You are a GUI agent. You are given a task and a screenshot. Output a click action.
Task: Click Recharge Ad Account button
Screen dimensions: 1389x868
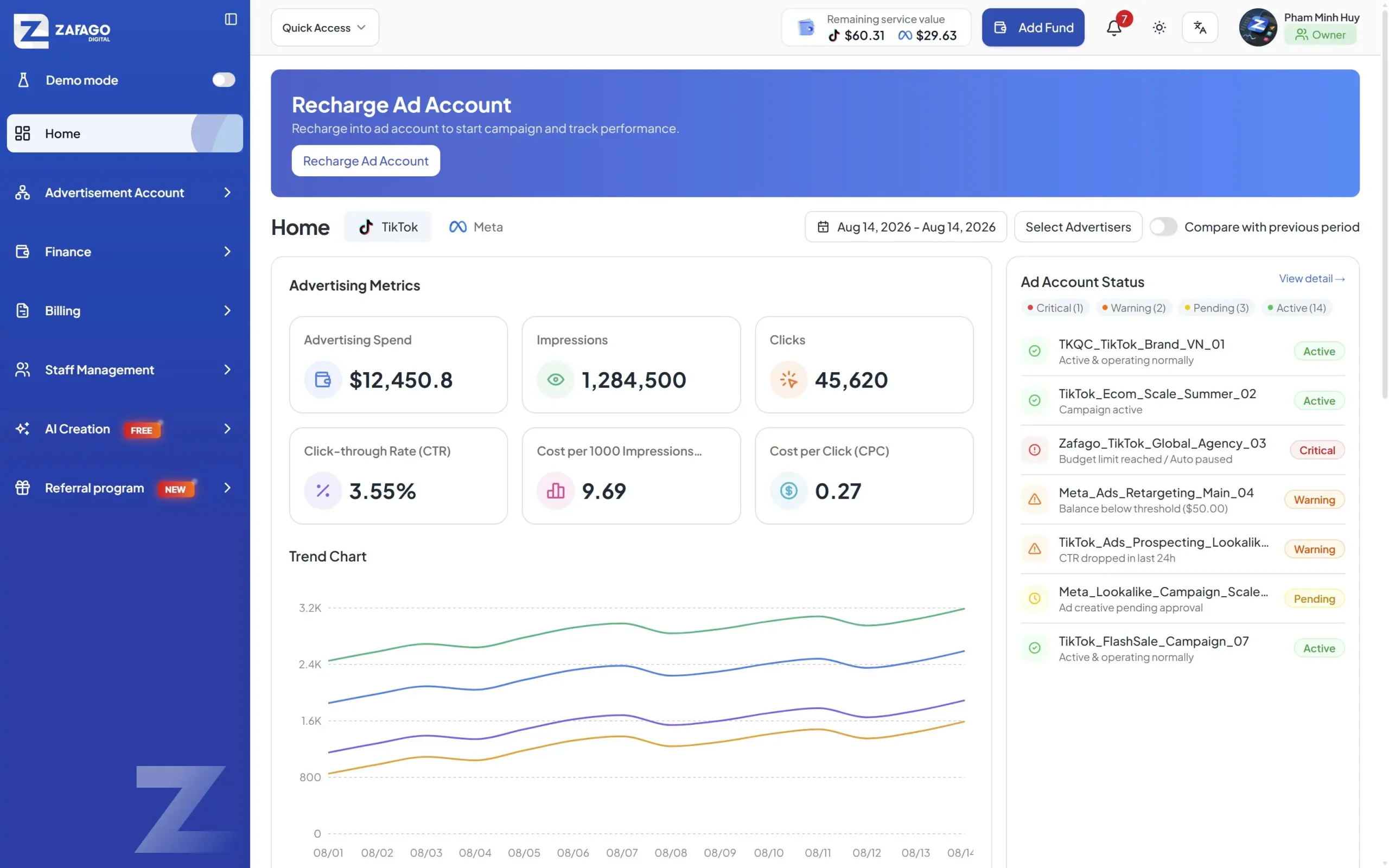tap(366, 161)
